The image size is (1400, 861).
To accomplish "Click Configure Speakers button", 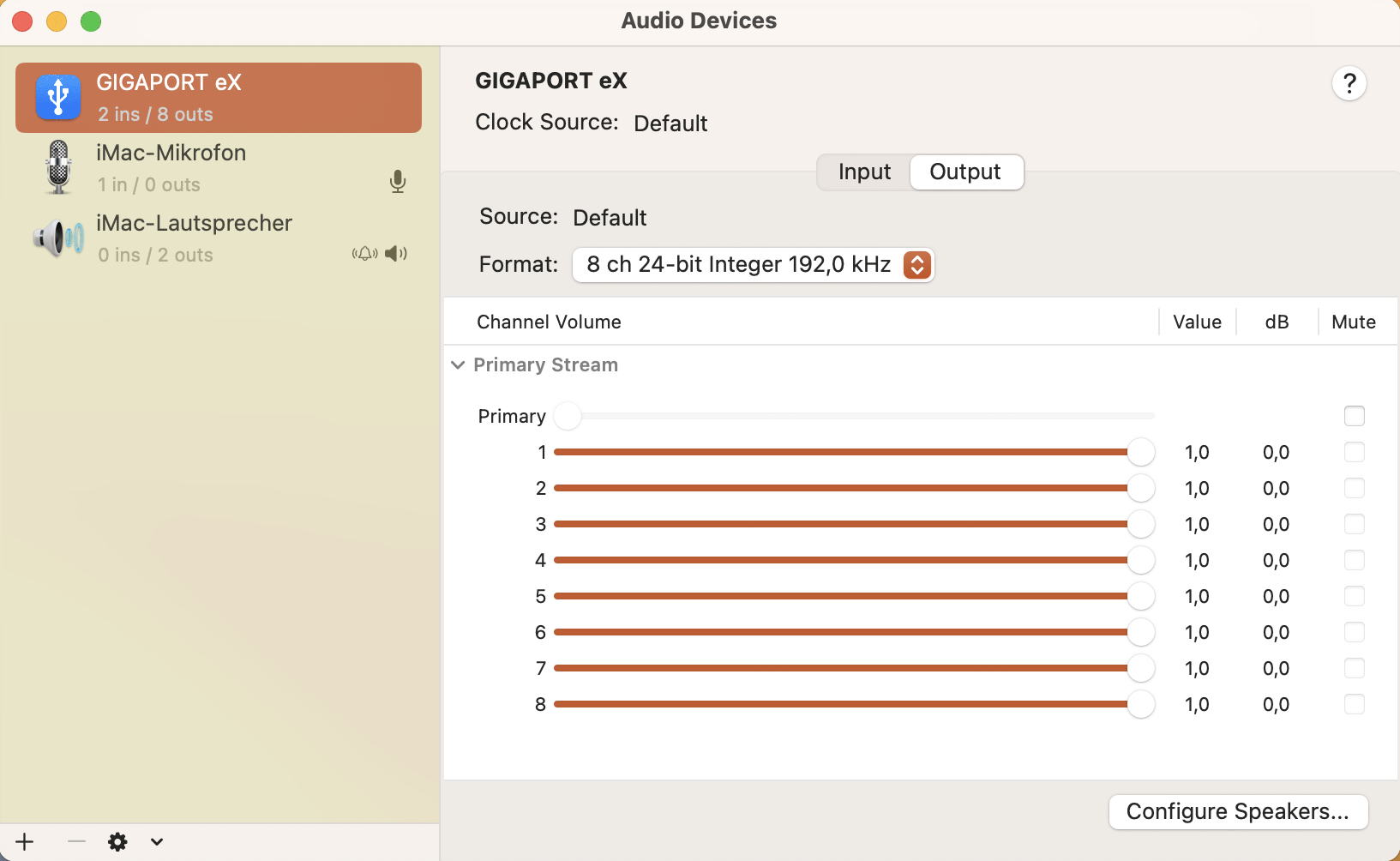I will click(1238, 811).
